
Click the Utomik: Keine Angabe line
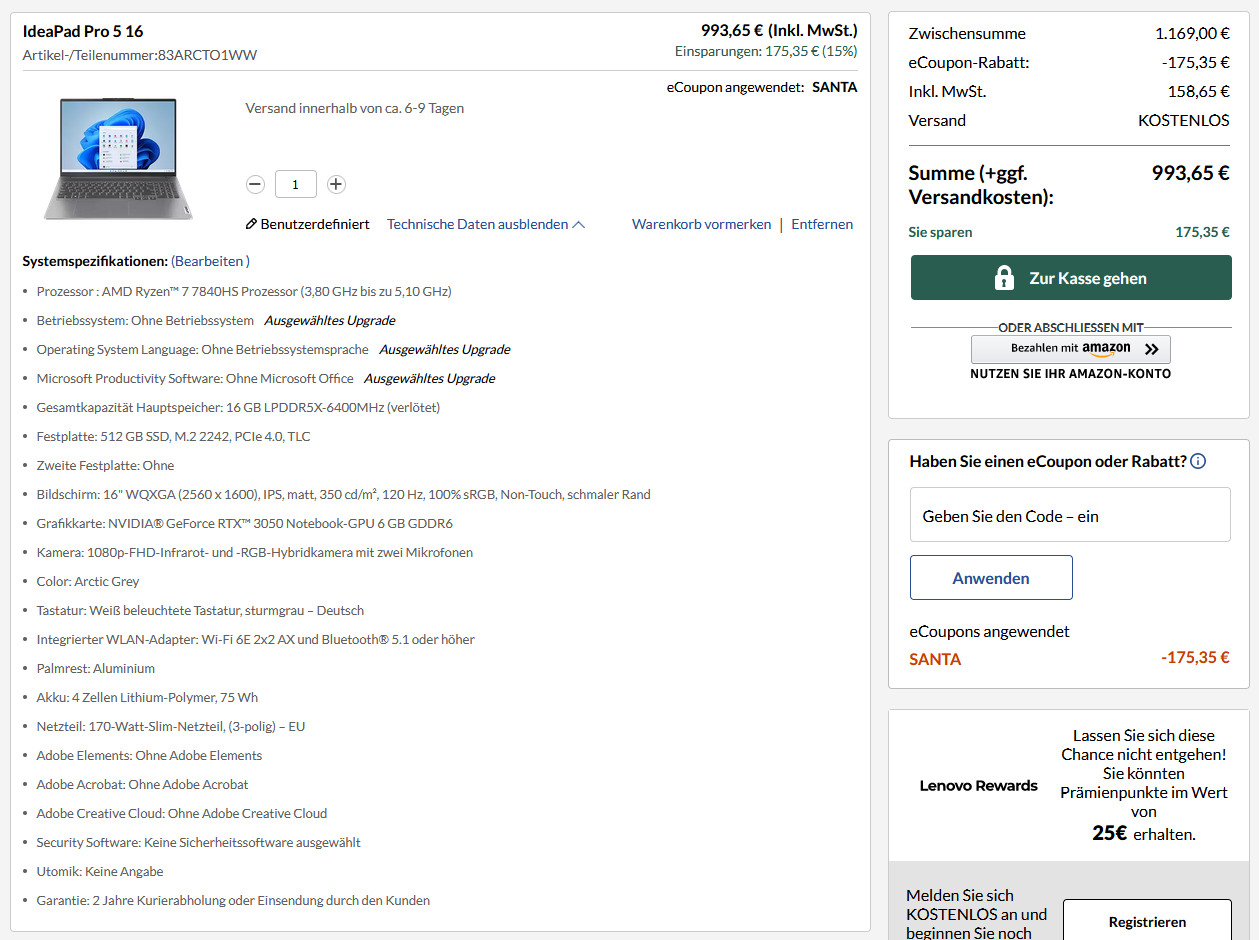tap(100, 871)
